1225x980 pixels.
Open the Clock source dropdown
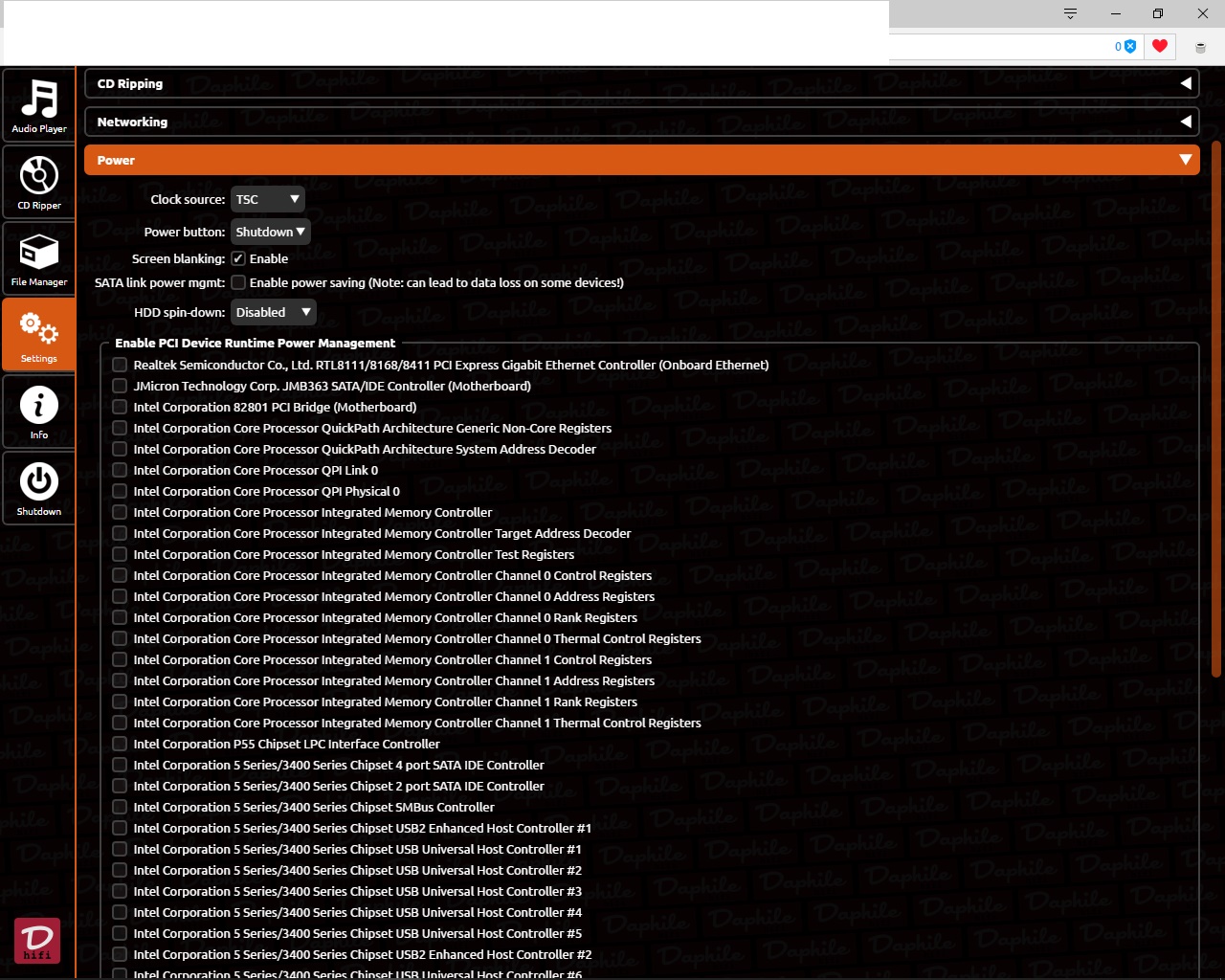click(x=267, y=199)
